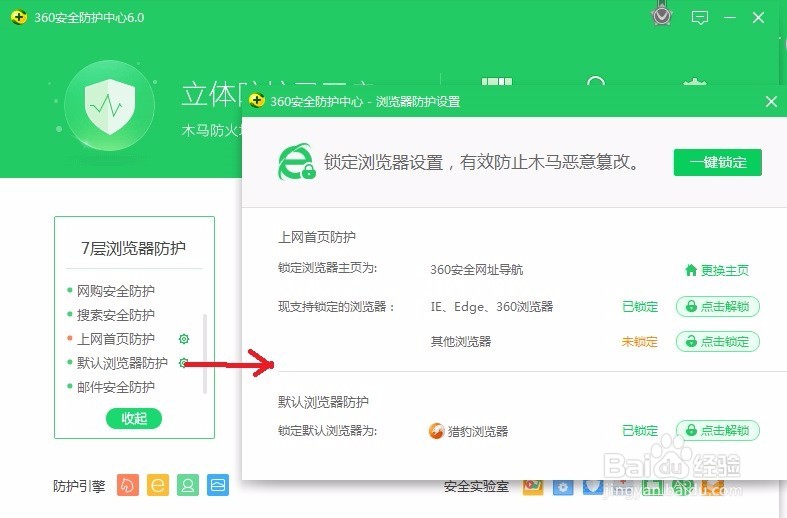Lock 其他浏览器 with 点击锁定
787x518 pixels.
(x=717, y=341)
